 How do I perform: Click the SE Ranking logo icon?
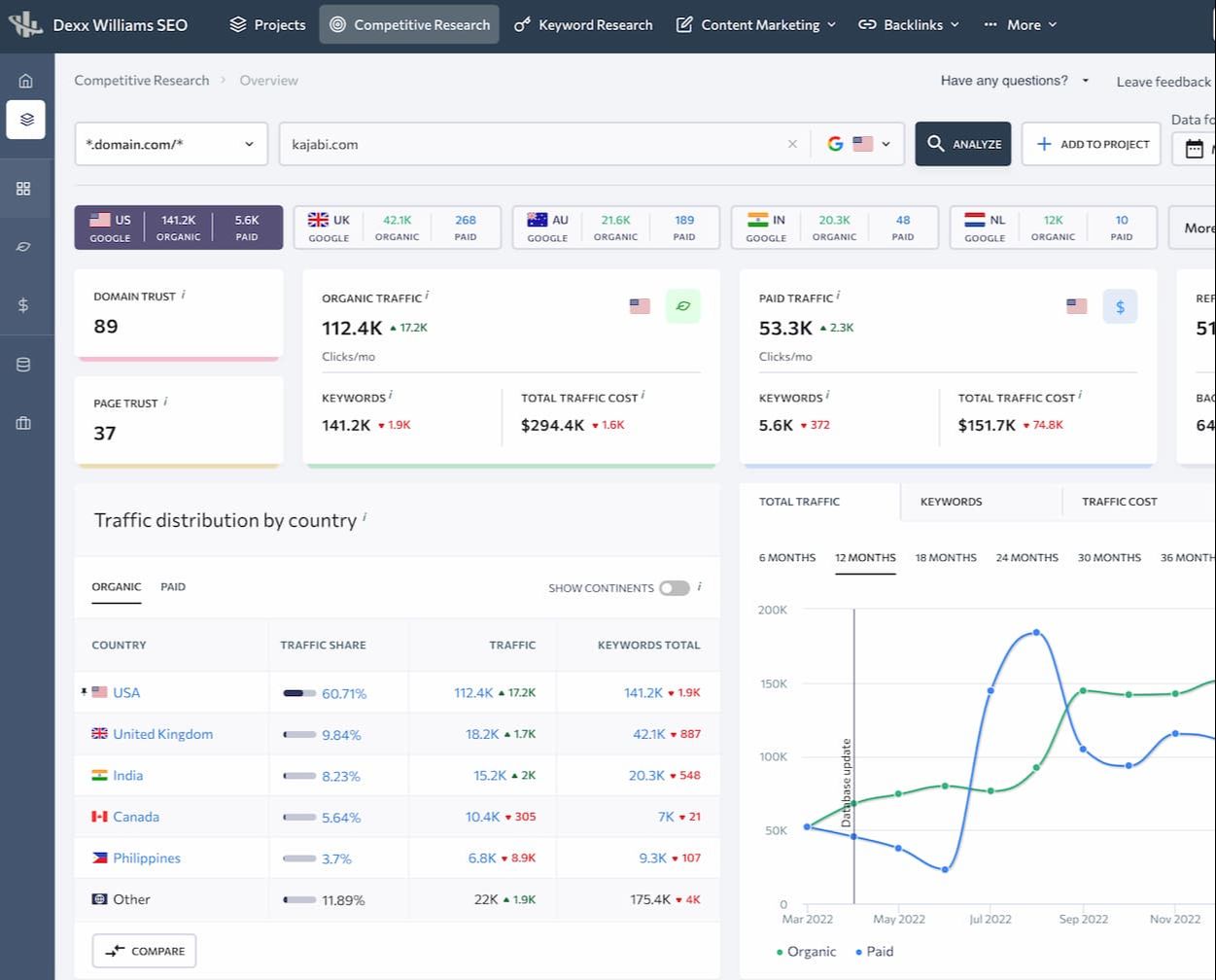(x=26, y=23)
